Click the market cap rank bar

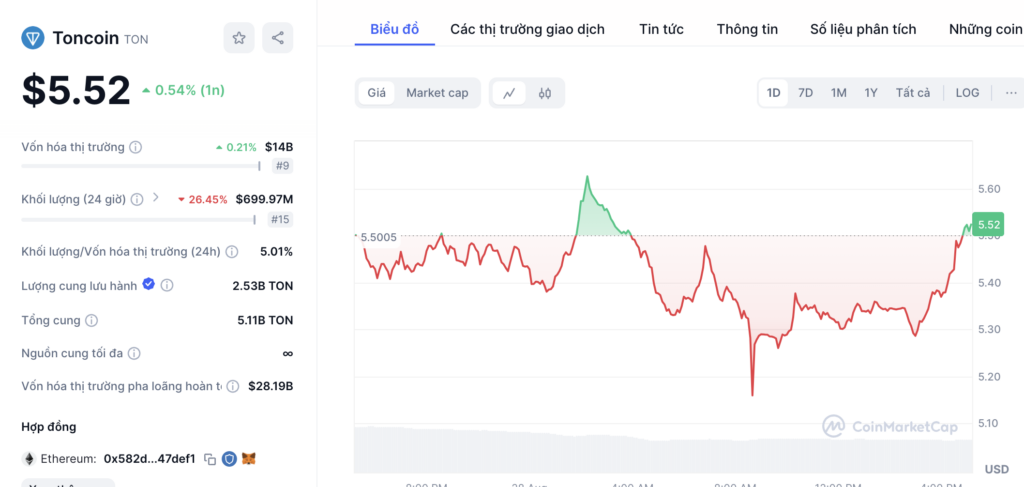(x=141, y=166)
